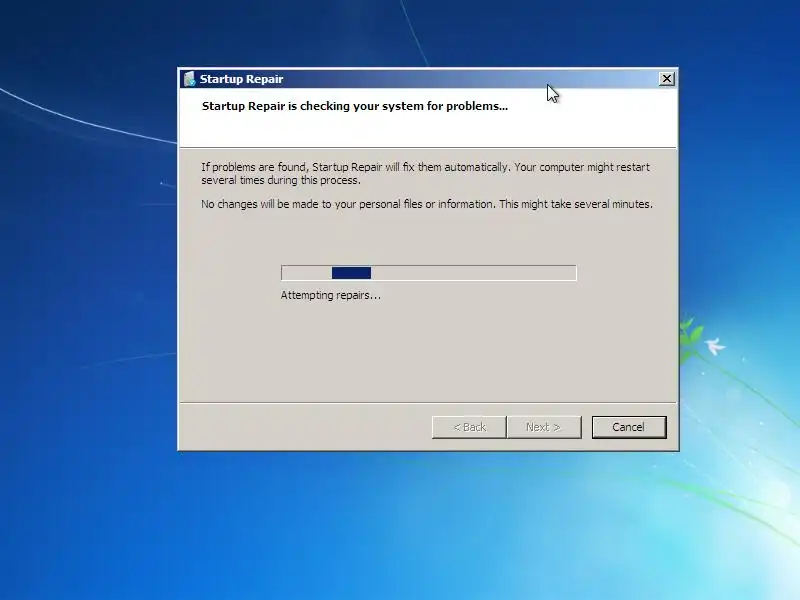The height and width of the screenshot is (600, 800).
Task: Click the 'Startup Repair' window title text
Action: 241,79
